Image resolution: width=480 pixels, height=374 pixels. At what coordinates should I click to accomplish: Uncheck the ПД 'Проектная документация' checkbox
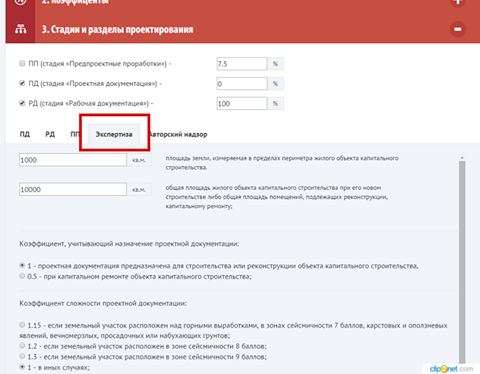[22, 83]
